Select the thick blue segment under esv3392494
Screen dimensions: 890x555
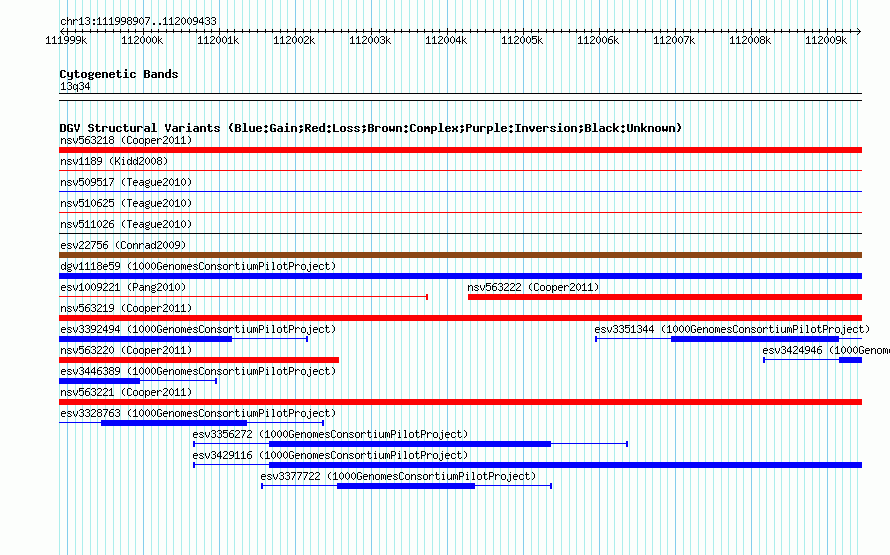click(x=145, y=339)
